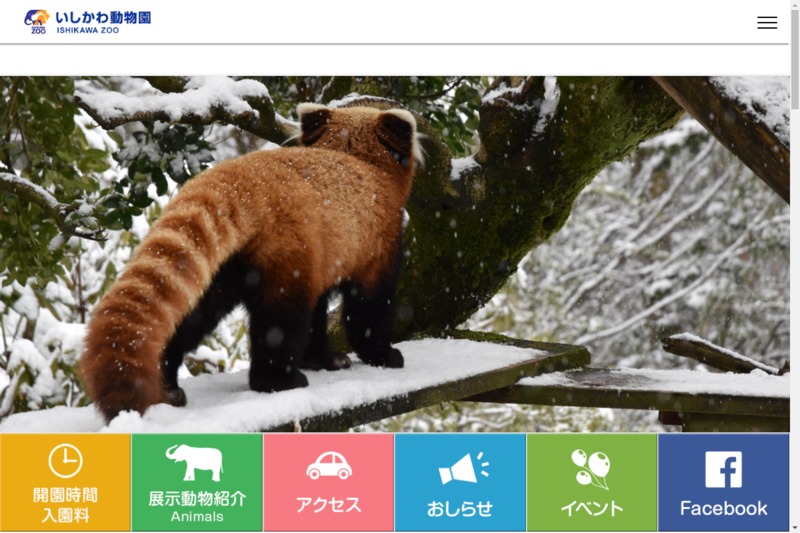Click the いしかわ動物園 site title
This screenshot has width=800, height=533.
click(x=103, y=17)
